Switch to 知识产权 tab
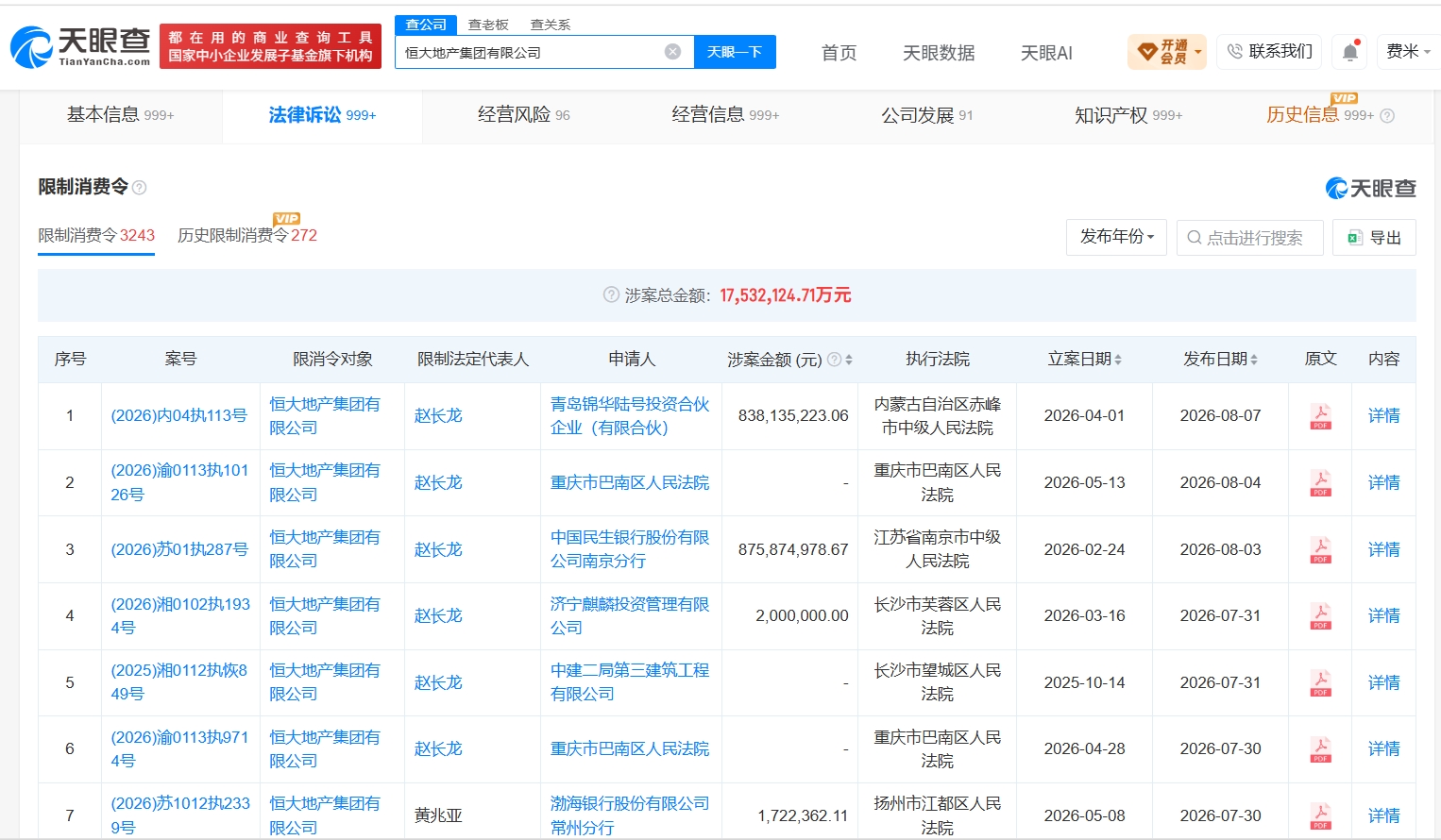This screenshot has width=1441, height=840. point(1128,115)
